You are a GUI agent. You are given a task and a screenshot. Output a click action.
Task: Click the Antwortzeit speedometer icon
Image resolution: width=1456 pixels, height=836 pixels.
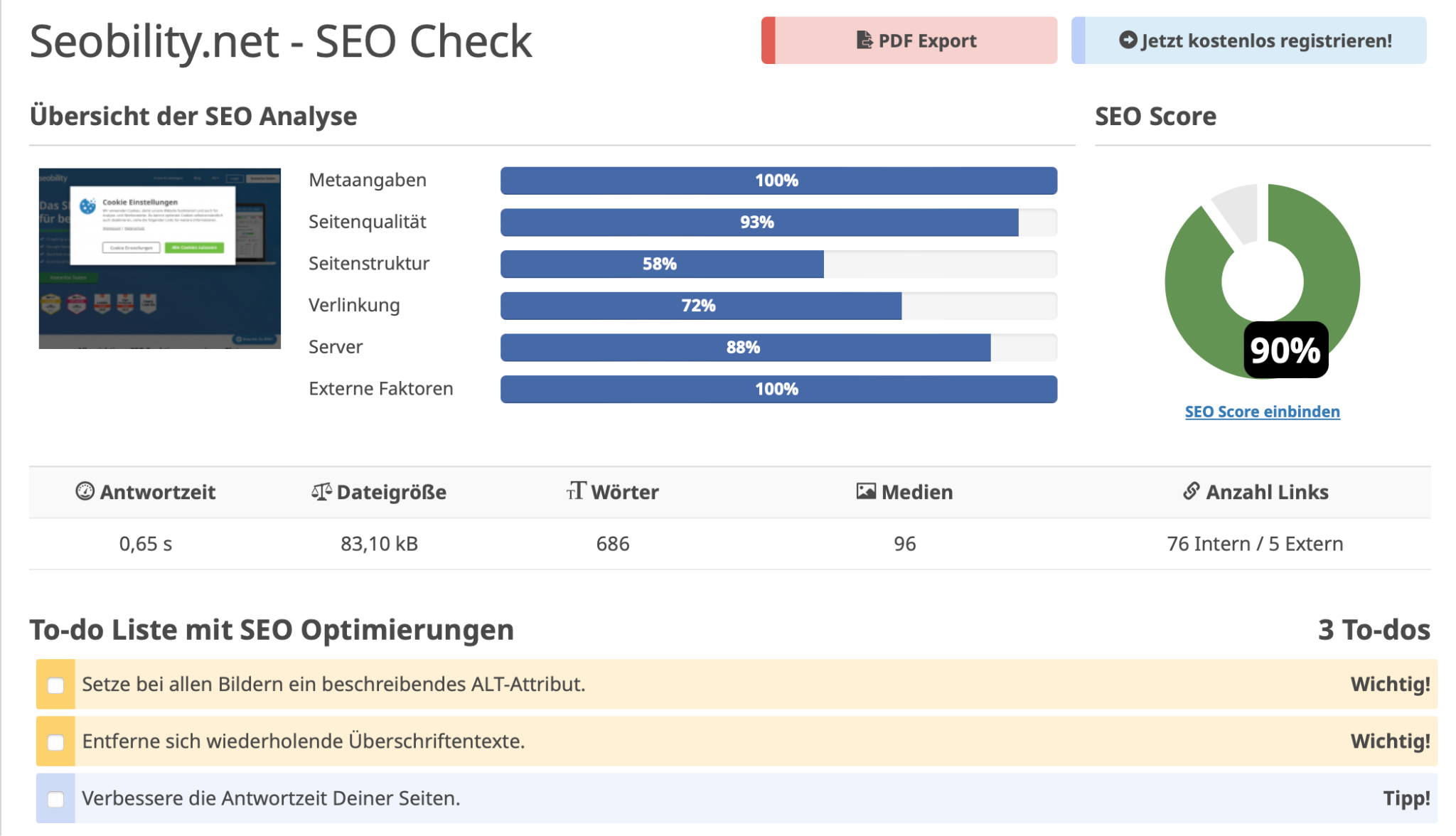coord(85,491)
